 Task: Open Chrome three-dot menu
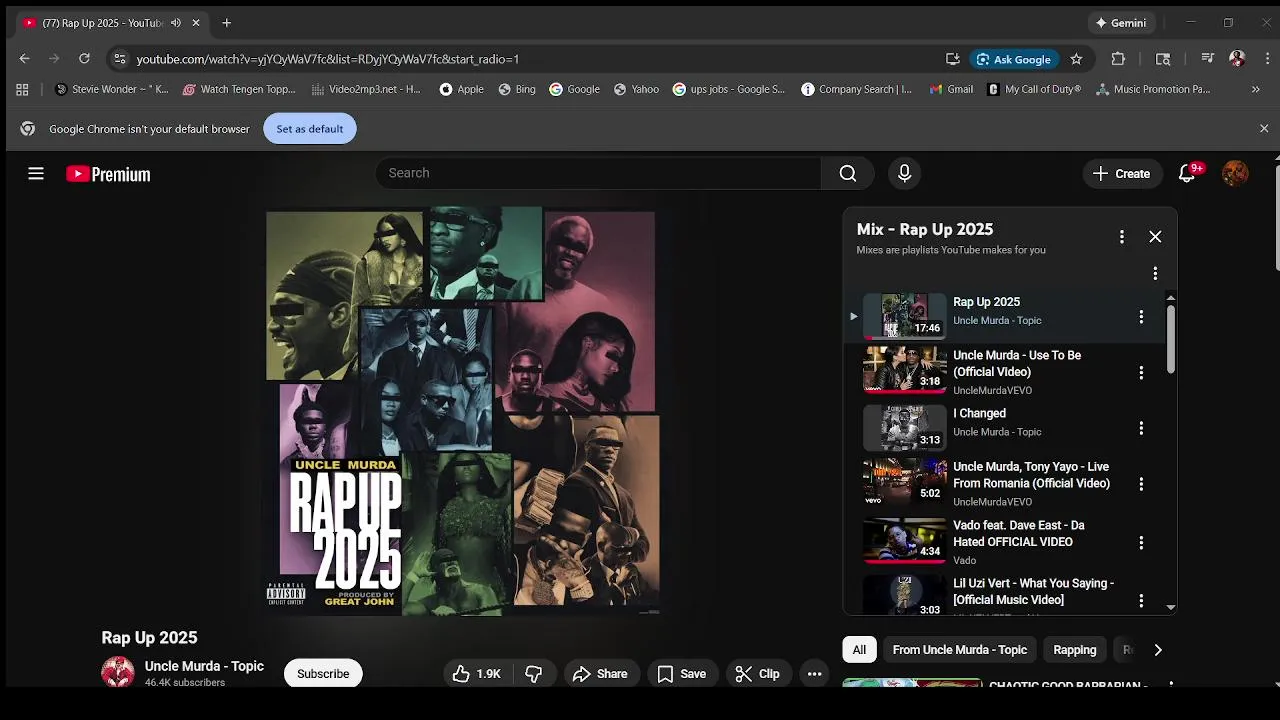pyautogui.click(x=1267, y=59)
